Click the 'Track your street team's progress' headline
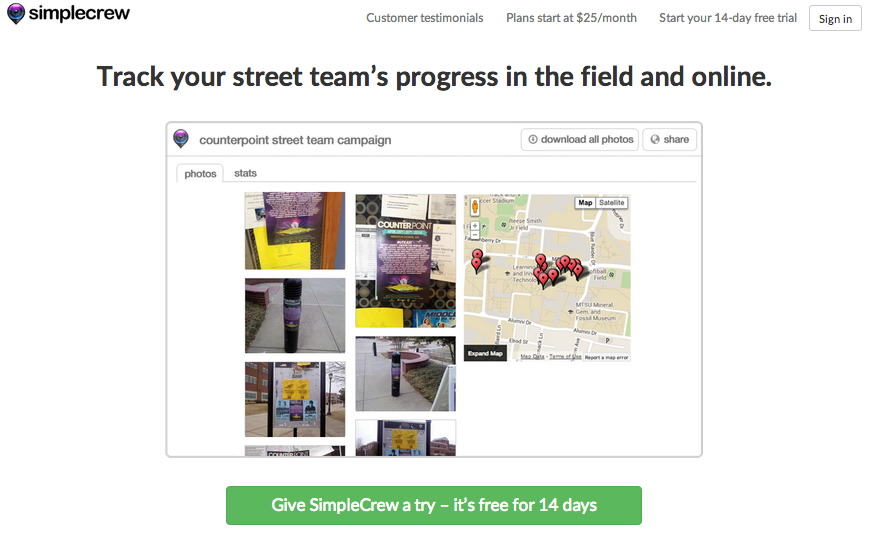Viewport: 875px width, 539px height. pos(434,77)
